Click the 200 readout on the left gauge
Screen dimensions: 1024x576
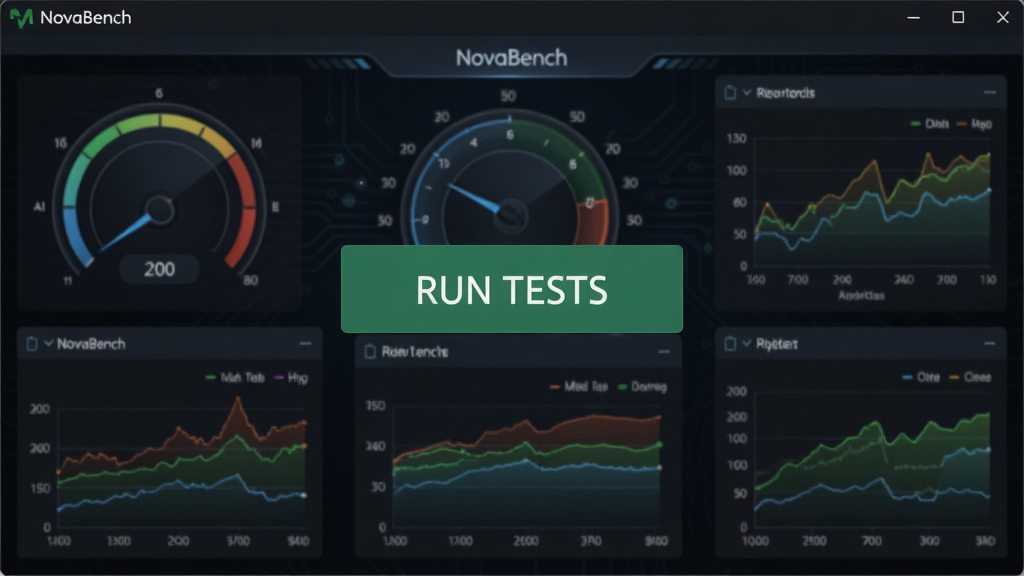[x=159, y=269]
